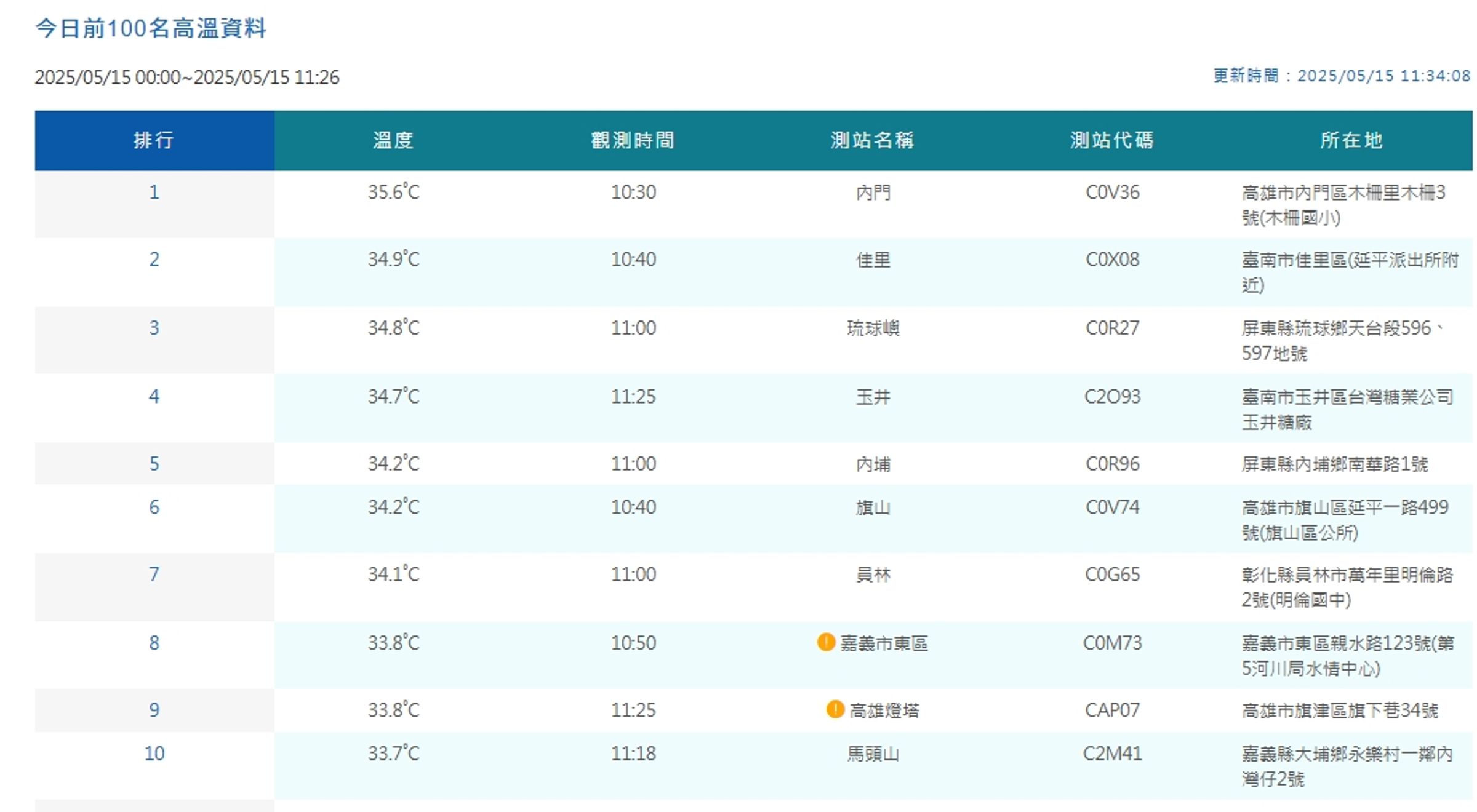Image resolution: width=1477 pixels, height=812 pixels.
Task: Select station name 琉球嶼
Action: pos(873,328)
